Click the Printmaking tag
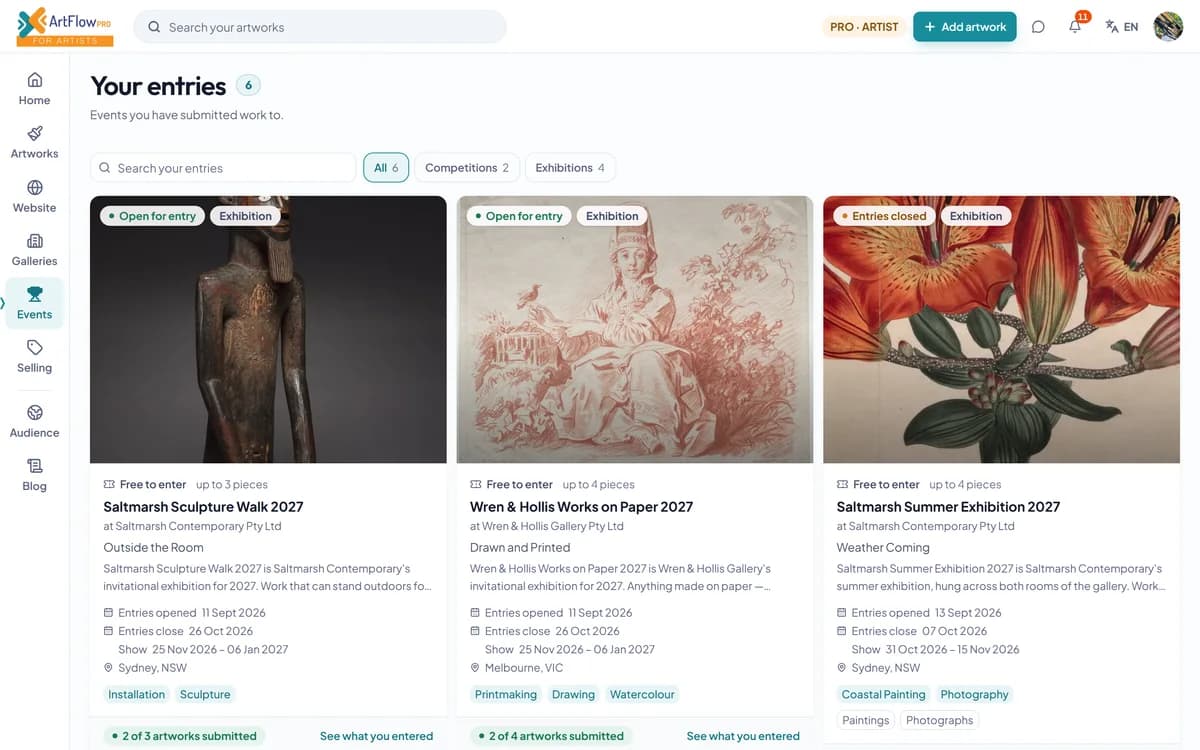The image size is (1200, 750). pyautogui.click(x=506, y=695)
